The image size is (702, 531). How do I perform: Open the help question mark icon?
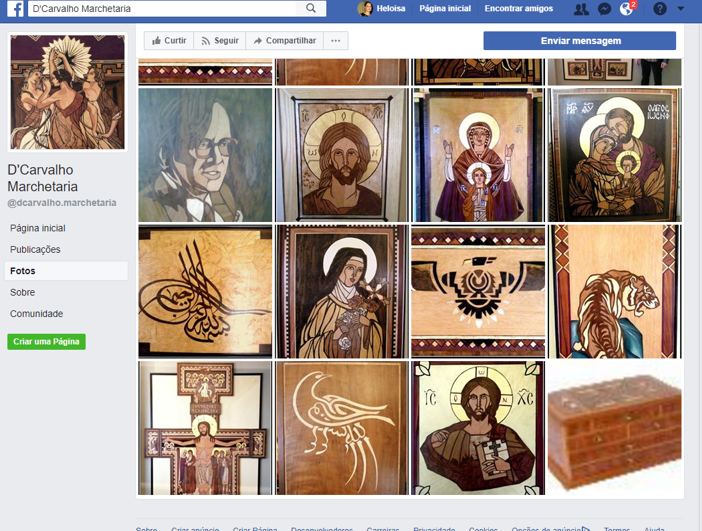tap(660, 9)
